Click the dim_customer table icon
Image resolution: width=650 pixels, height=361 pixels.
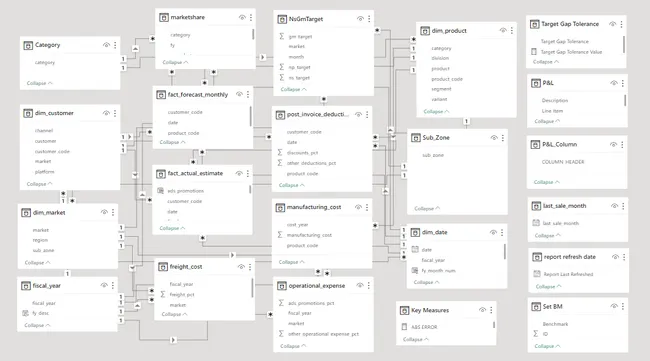[x=28, y=113]
